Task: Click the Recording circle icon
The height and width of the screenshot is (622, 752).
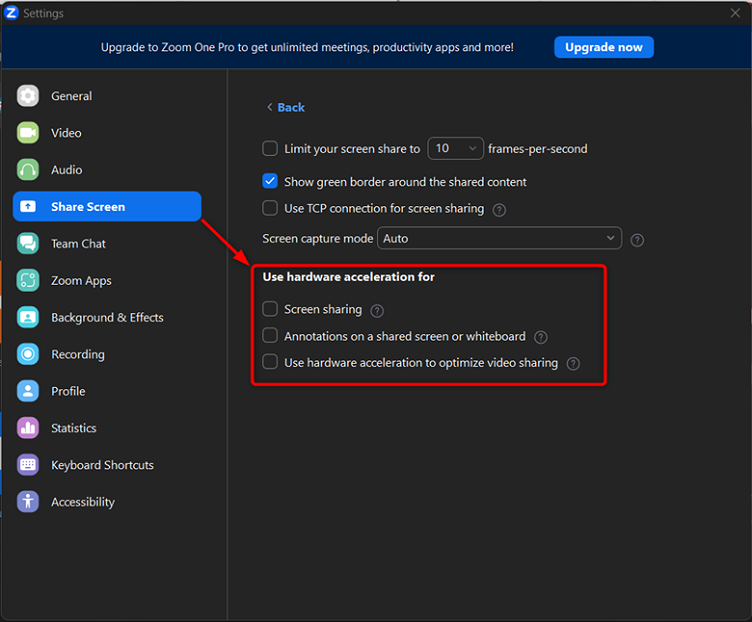Action: [x=28, y=354]
